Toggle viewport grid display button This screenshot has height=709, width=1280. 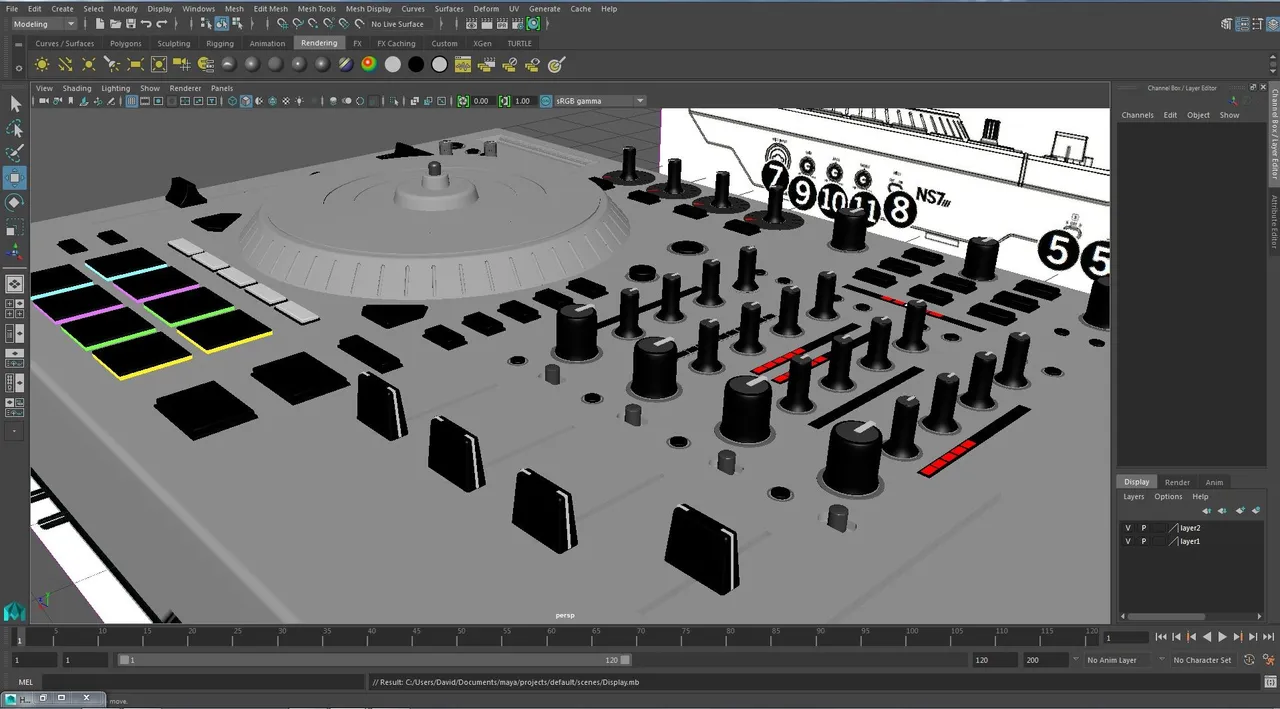point(131,101)
